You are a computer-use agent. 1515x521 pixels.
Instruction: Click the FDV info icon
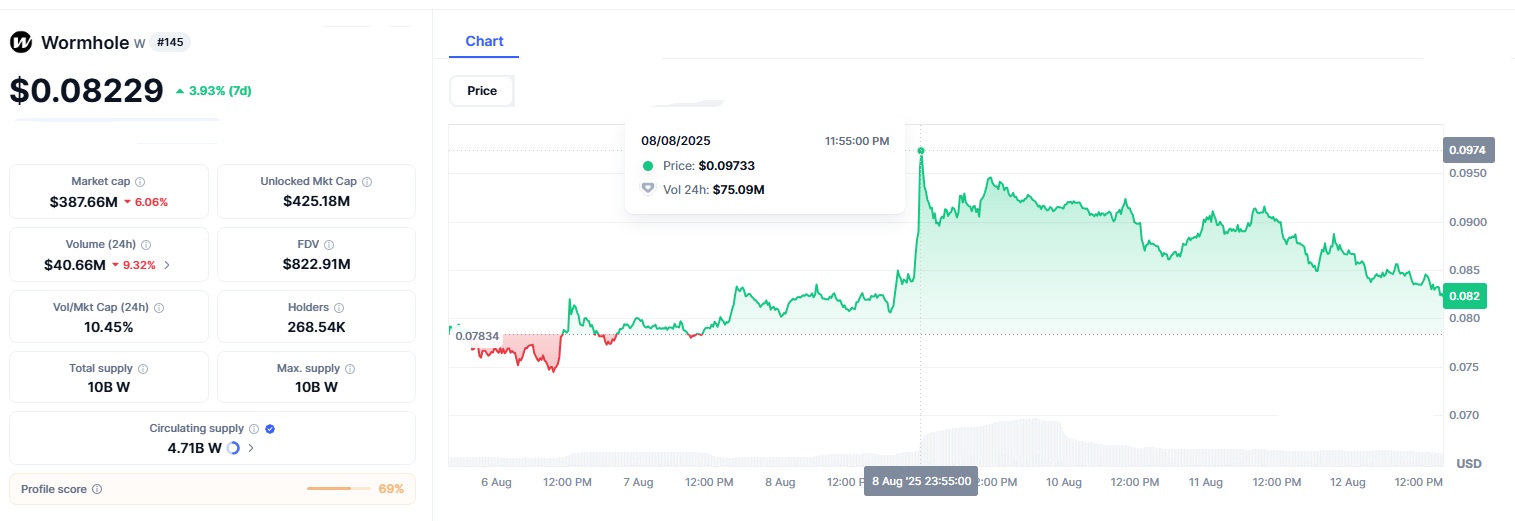[x=329, y=245]
